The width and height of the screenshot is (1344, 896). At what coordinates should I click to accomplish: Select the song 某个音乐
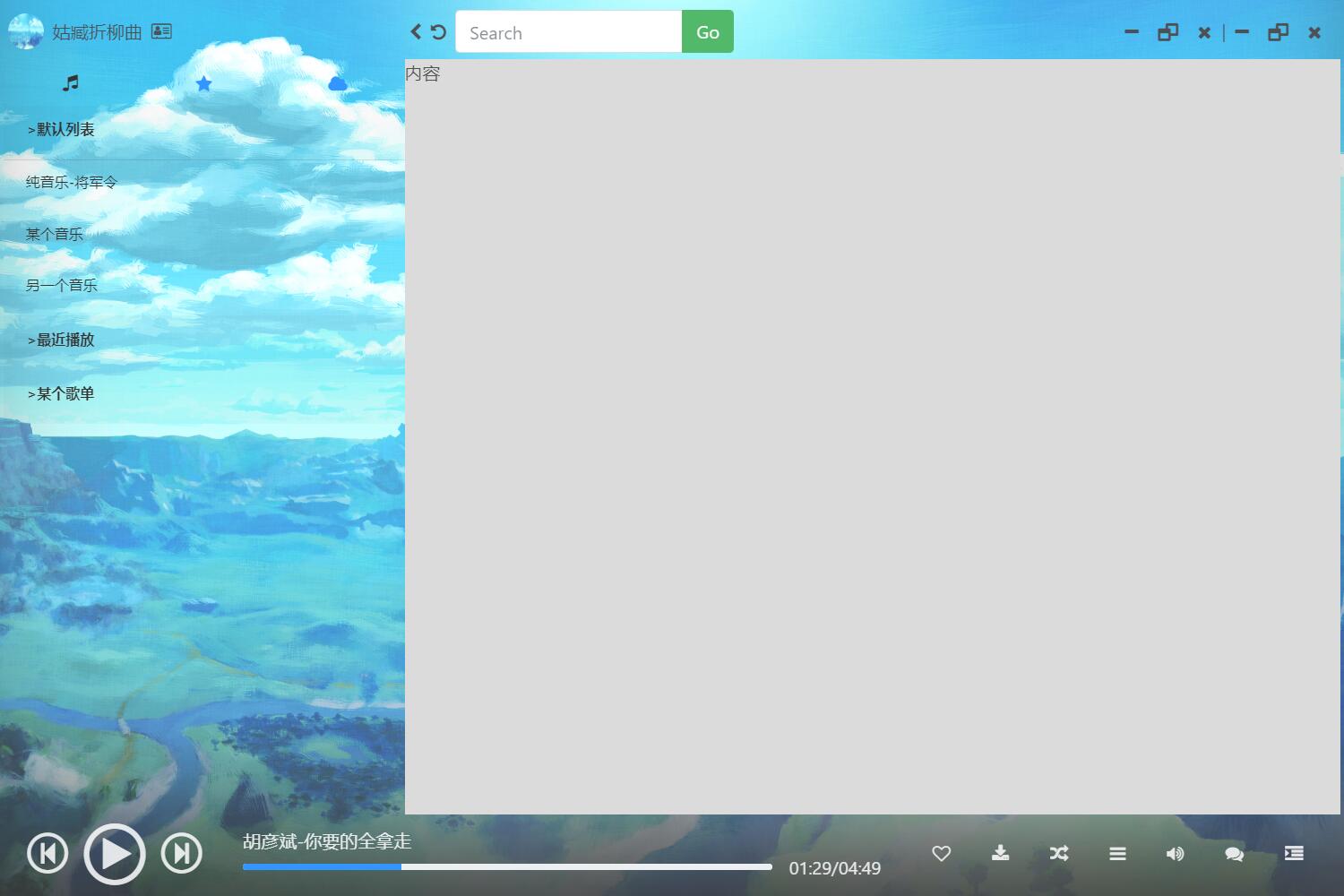point(55,234)
